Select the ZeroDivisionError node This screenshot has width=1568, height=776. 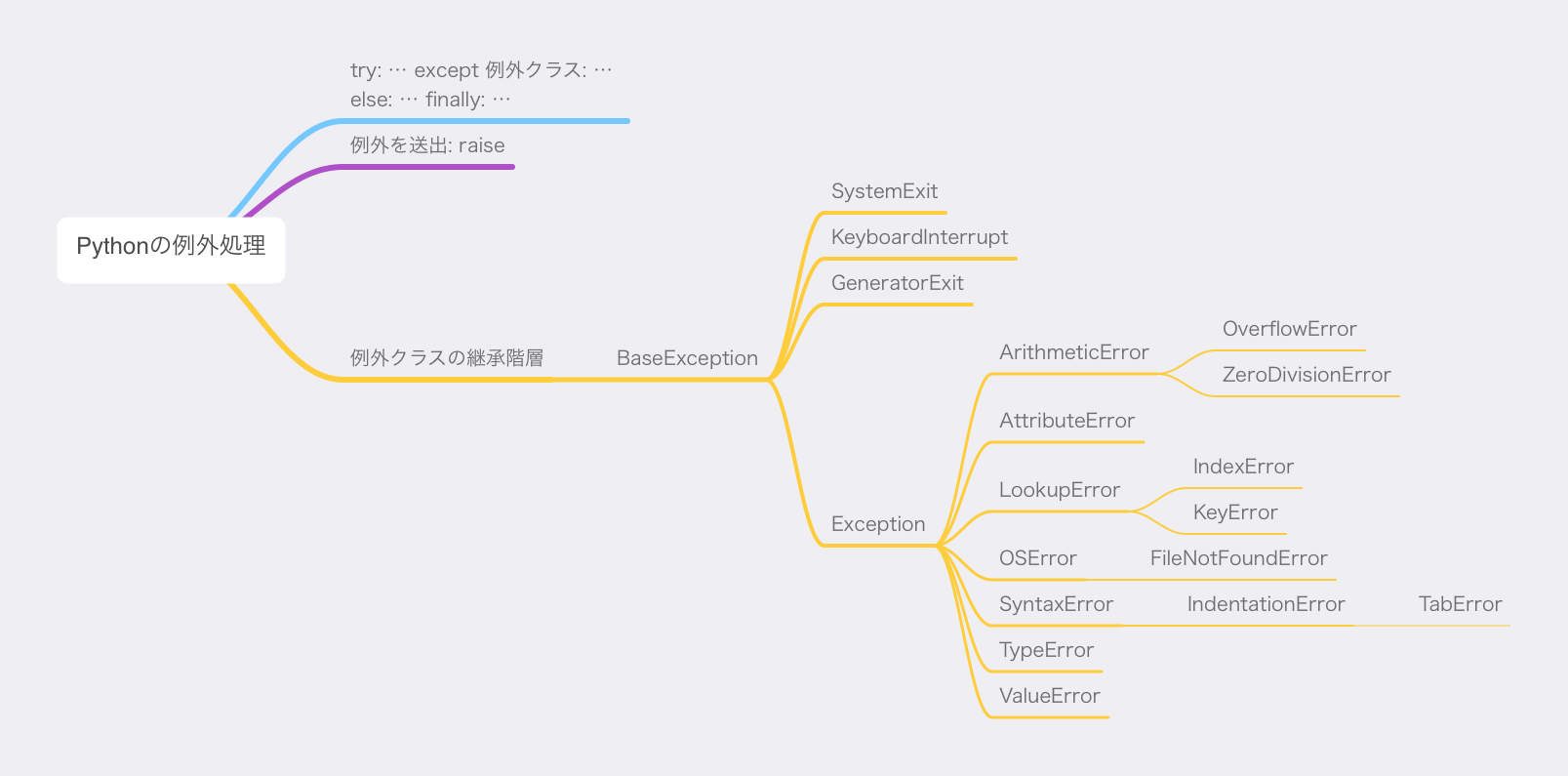1306,375
